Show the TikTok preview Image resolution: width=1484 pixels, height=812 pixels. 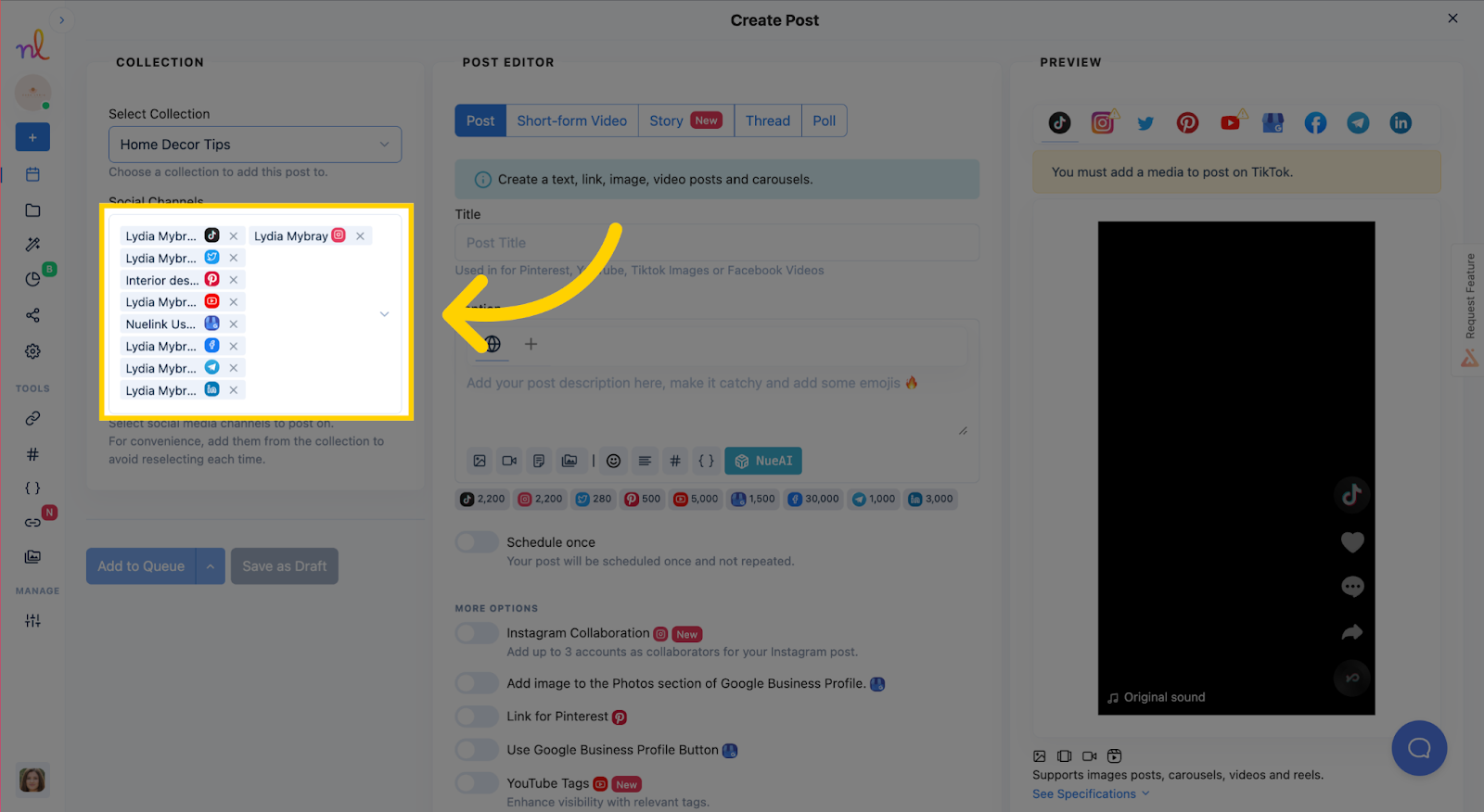1059,122
